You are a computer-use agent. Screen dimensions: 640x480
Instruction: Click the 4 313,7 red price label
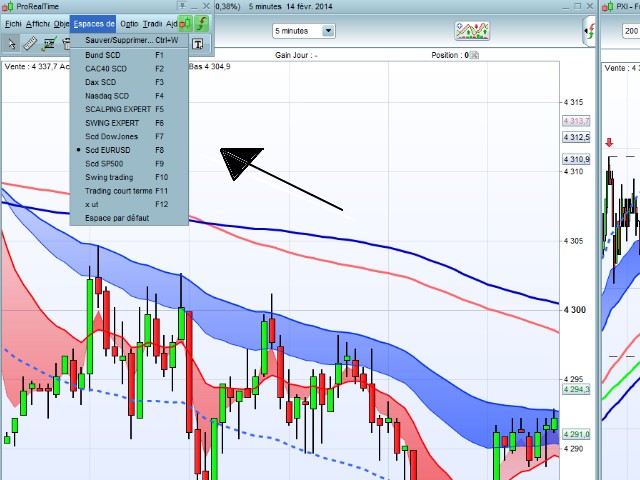click(576, 121)
